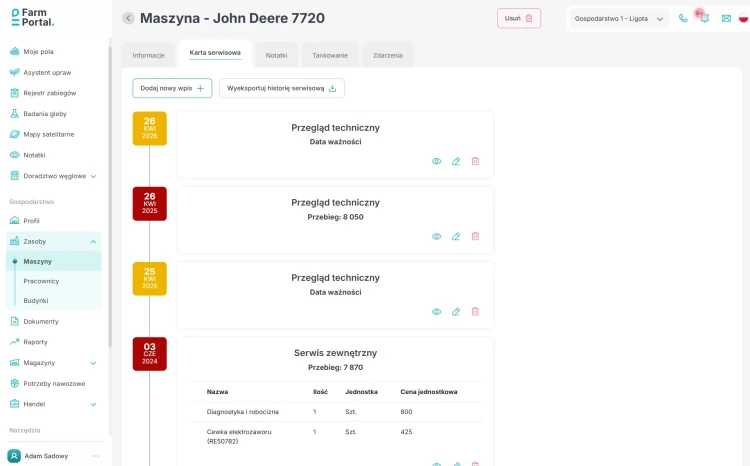Click the Przebieg: 7 870 text

(x=335, y=367)
